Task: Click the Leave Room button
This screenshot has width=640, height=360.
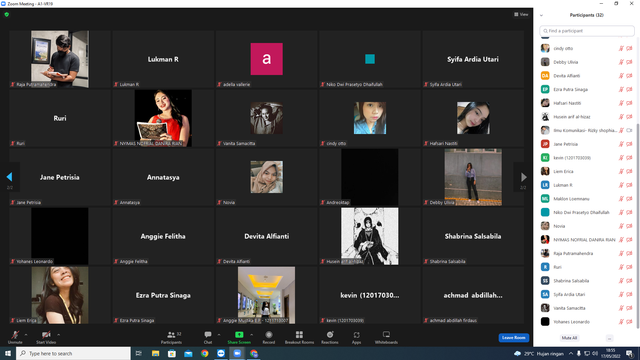Action: click(513, 338)
